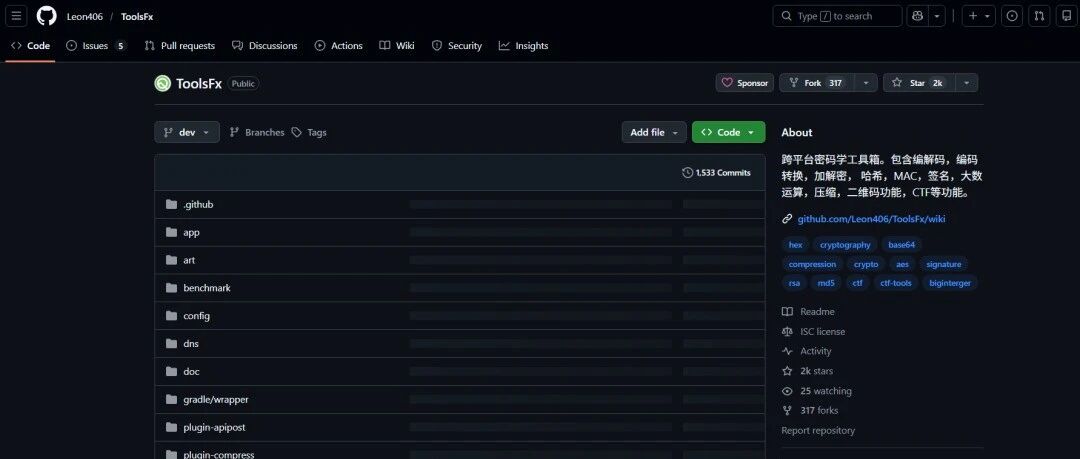Click the ToolsFx repository avatar icon
The image size is (1080, 459).
click(163, 83)
